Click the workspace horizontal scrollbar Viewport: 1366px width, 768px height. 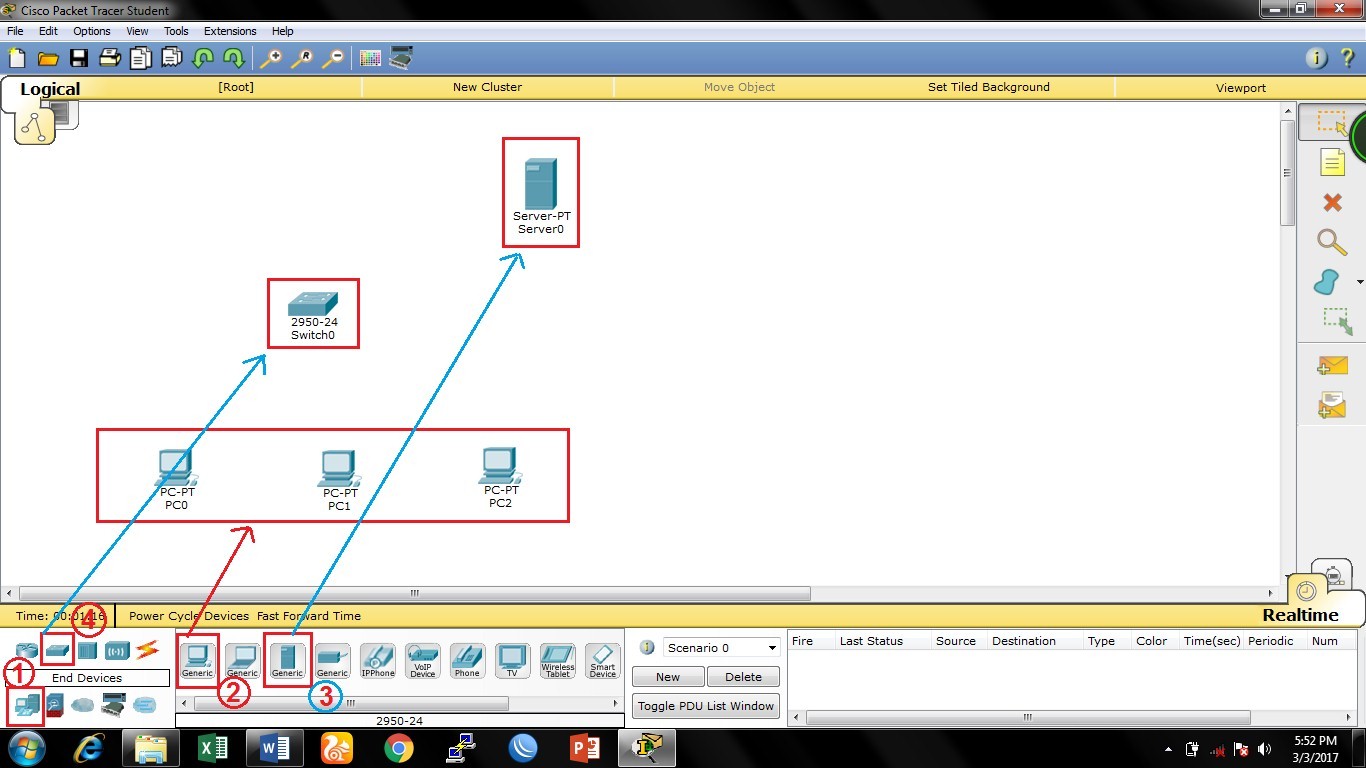point(411,593)
